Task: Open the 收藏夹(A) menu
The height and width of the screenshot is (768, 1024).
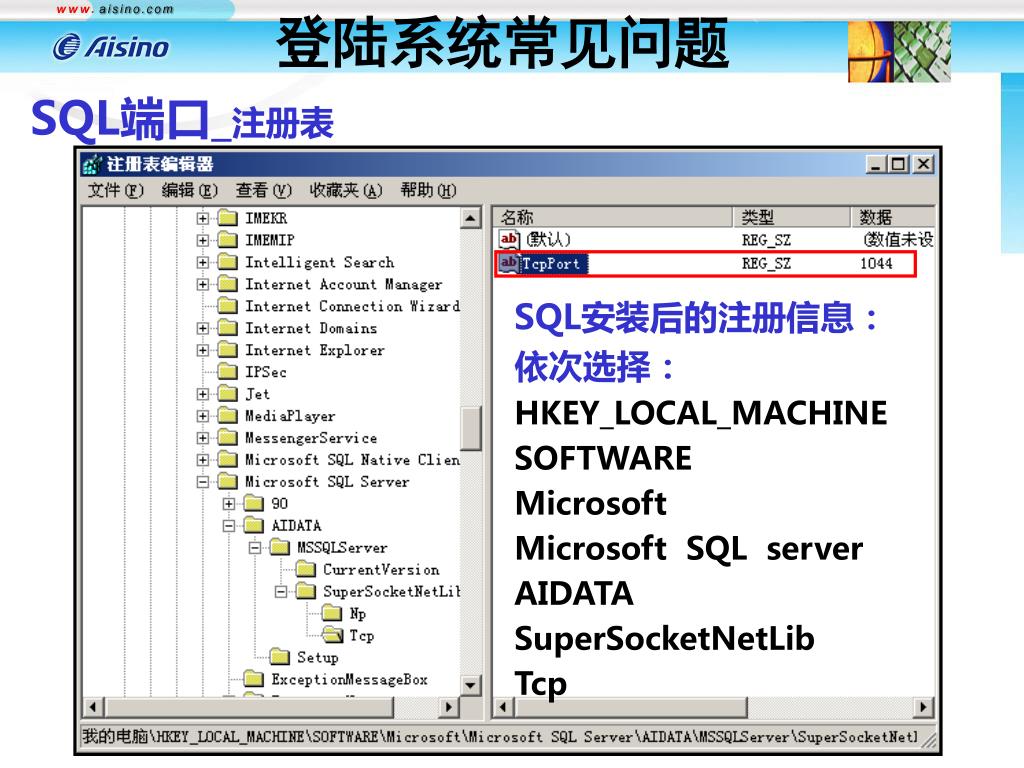Action: pyautogui.click(x=345, y=191)
